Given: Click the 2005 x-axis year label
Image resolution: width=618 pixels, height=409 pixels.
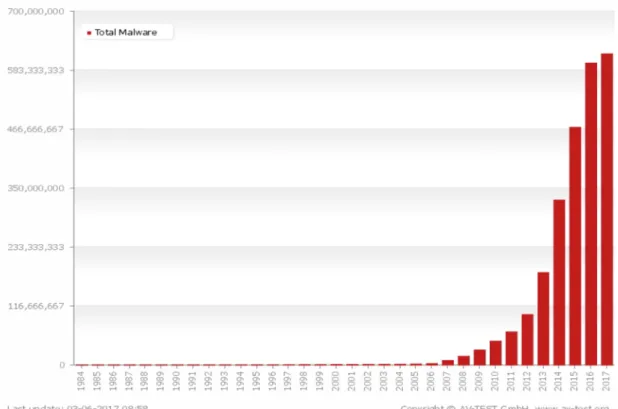Looking at the screenshot, I should (415, 381).
